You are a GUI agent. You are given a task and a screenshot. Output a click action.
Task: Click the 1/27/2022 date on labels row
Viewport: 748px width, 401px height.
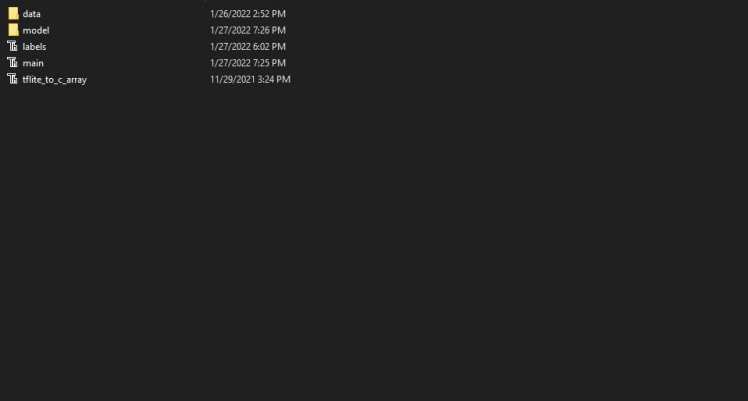coord(230,46)
